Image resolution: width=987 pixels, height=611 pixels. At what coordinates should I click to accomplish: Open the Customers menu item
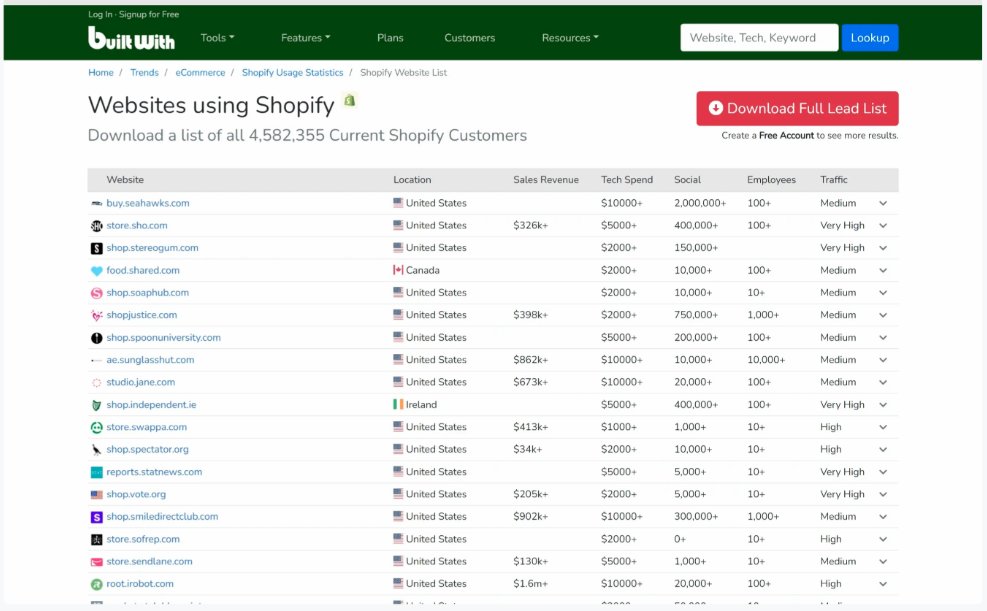point(470,38)
